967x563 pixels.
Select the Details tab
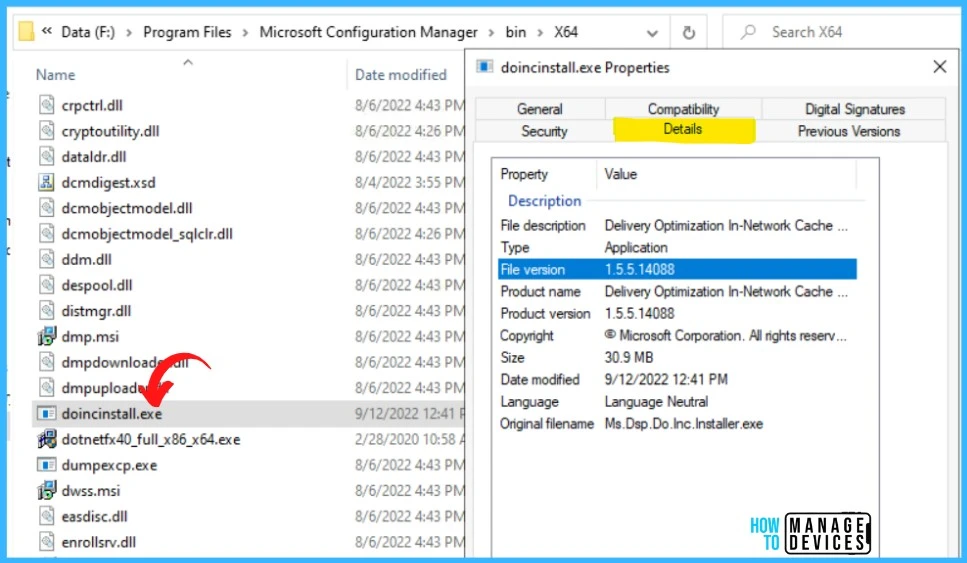click(683, 129)
